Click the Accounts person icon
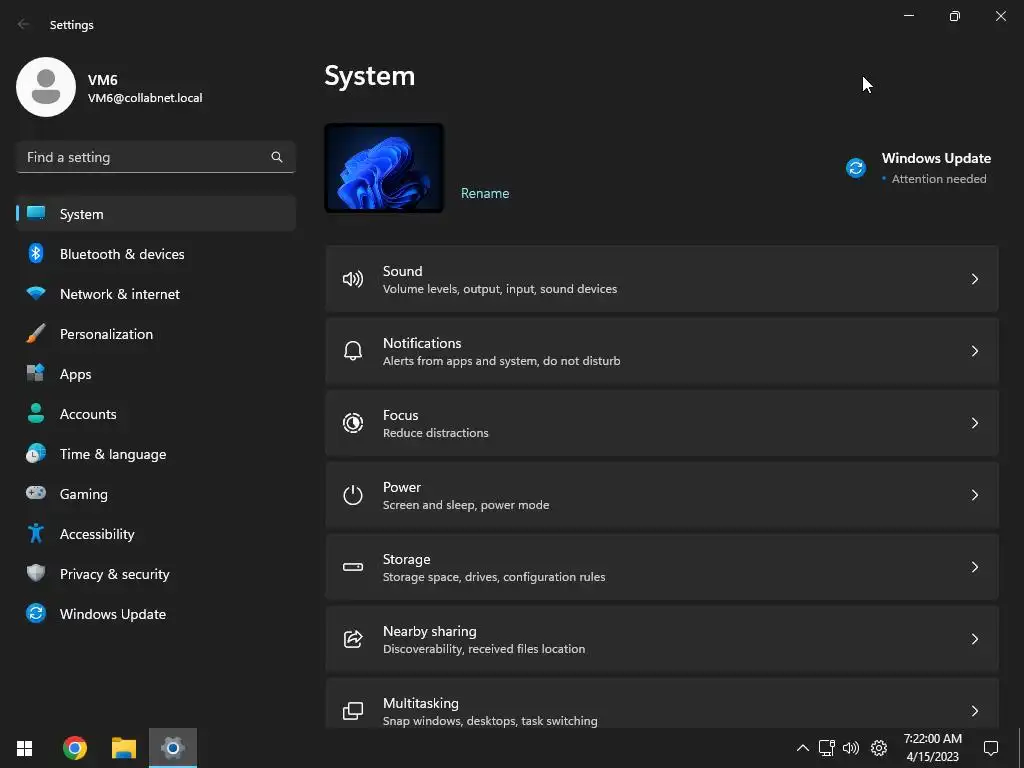Screen dimensions: 1024x768 pyautogui.click(x=36, y=413)
